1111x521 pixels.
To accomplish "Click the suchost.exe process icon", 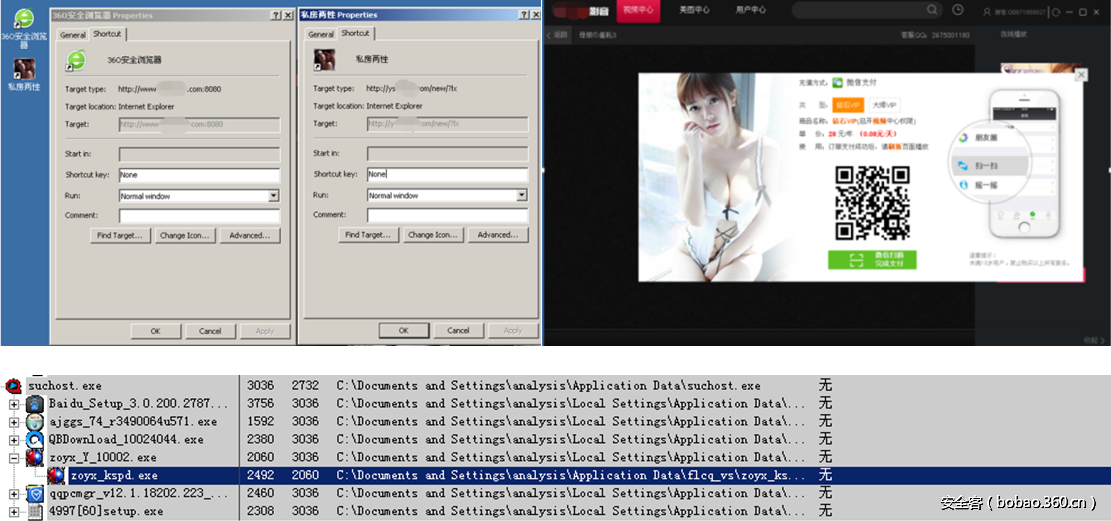I will (x=13, y=386).
